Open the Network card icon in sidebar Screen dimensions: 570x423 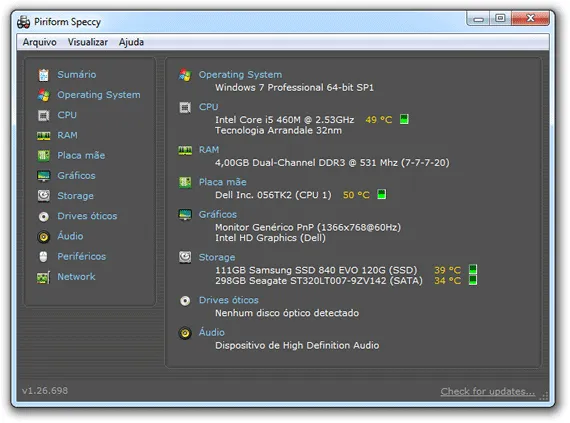(x=44, y=278)
